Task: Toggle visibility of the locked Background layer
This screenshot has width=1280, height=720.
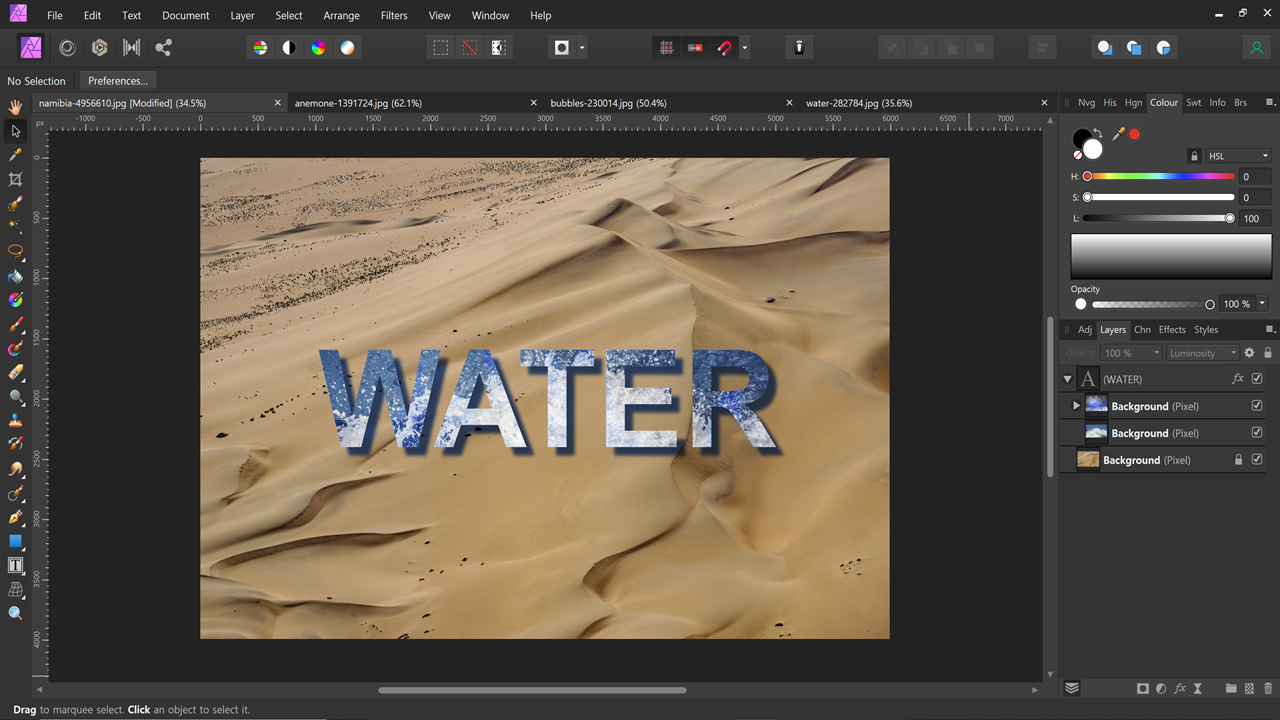Action: pyautogui.click(x=1257, y=460)
